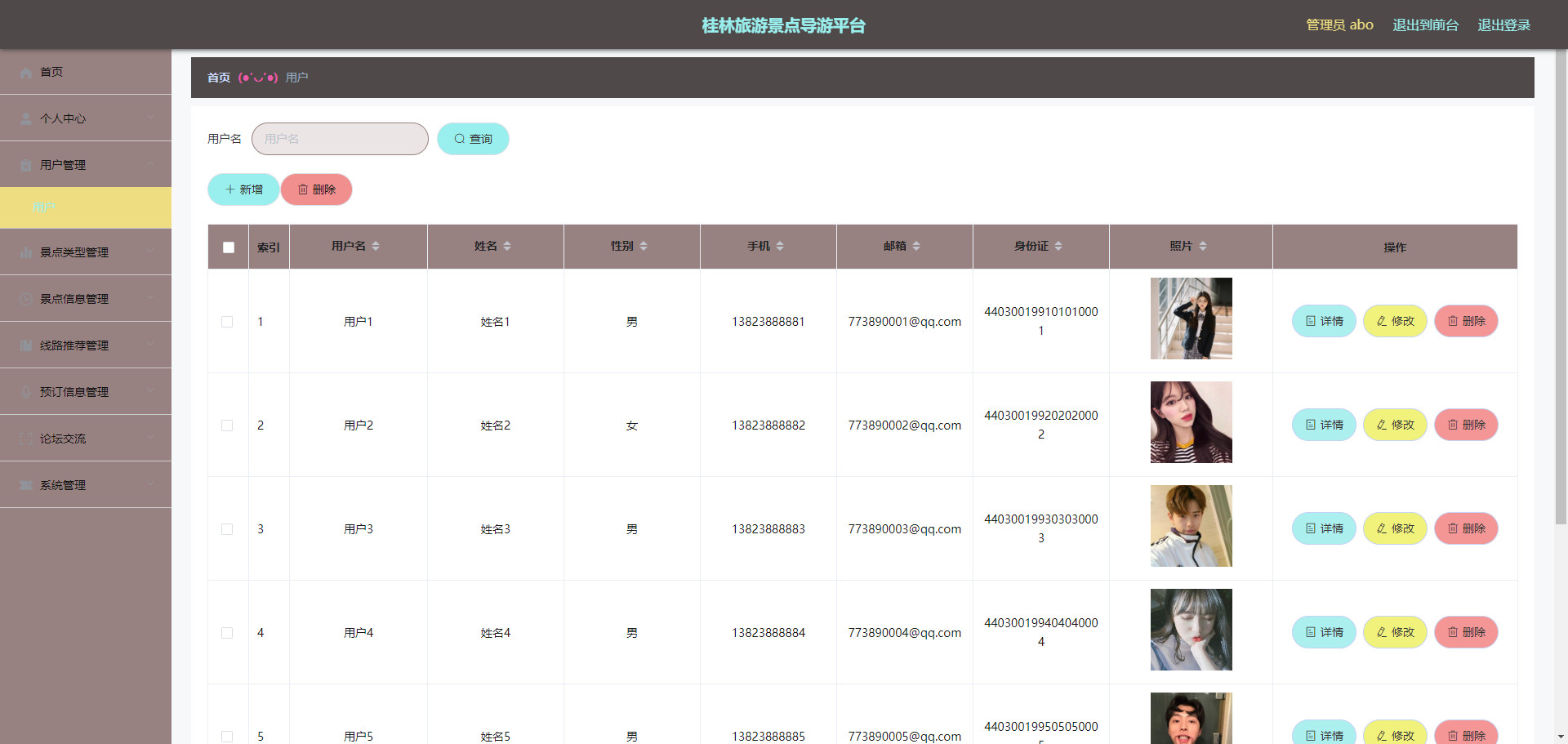Viewport: 1568px width, 744px height.
Task: Click the sort arrows on the 身份证 column
Action: (x=1058, y=246)
